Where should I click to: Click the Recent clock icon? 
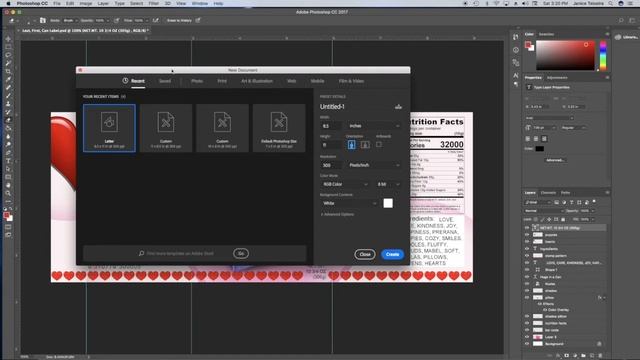[x=125, y=81]
